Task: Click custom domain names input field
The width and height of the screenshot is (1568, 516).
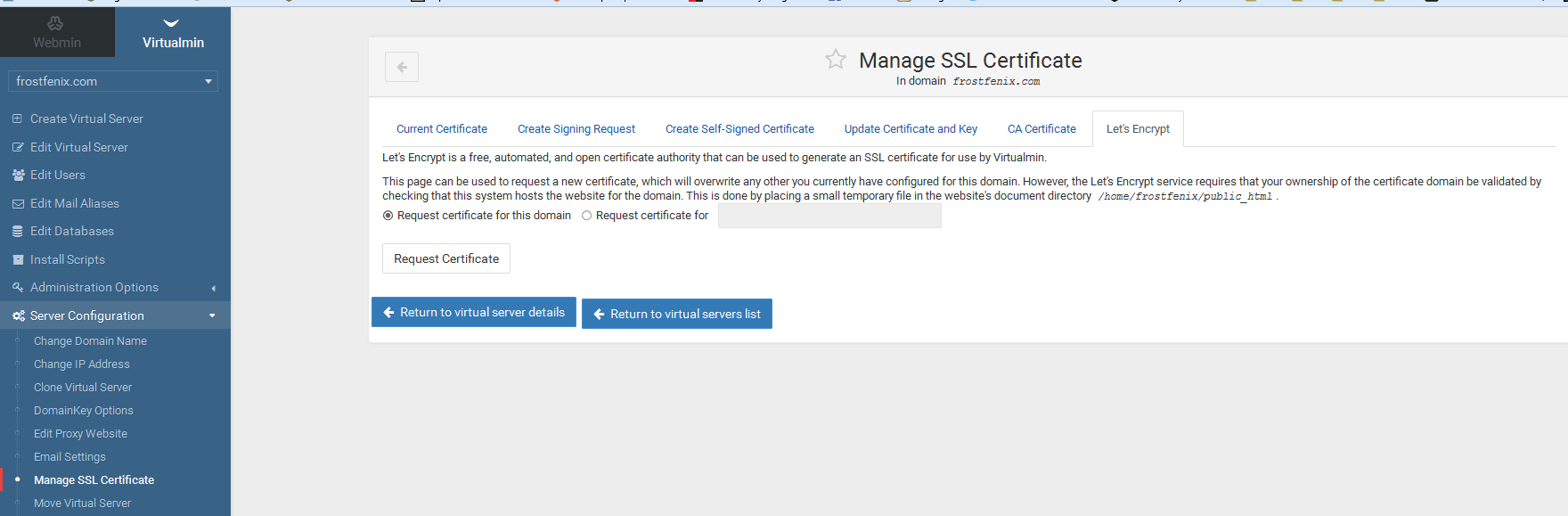Action: coord(829,216)
